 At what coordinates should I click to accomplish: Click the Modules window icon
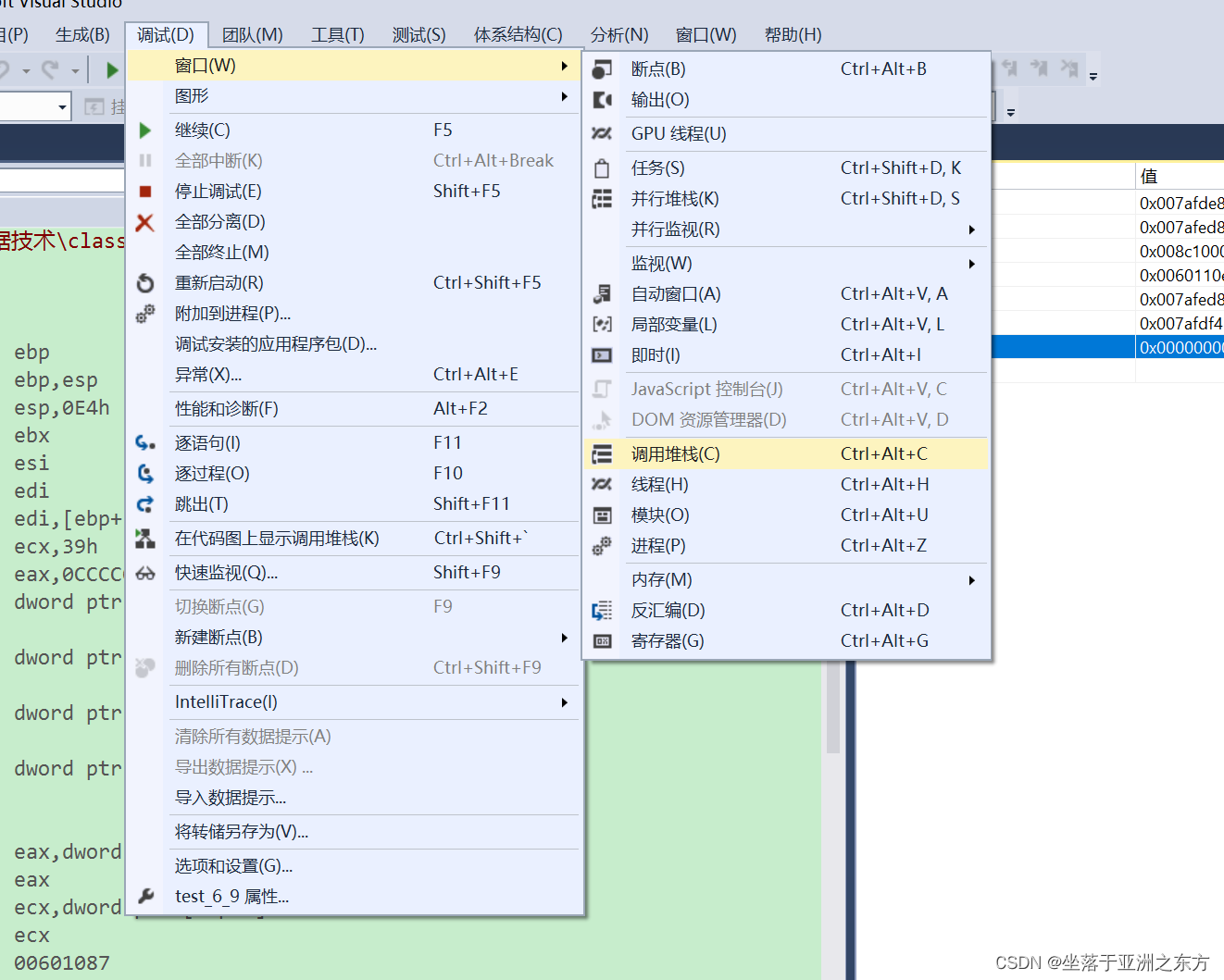[x=602, y=515]
